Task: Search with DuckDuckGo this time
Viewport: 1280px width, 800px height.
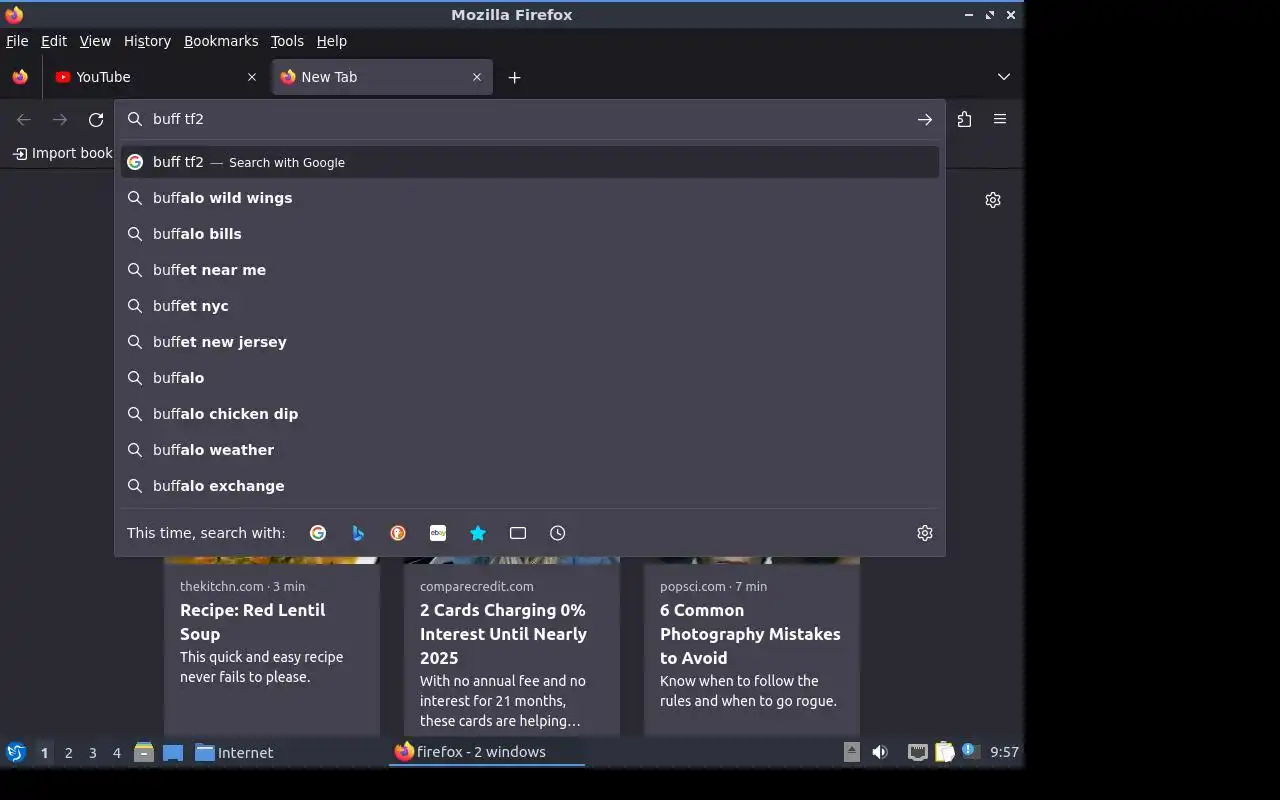Action: coord(398,533)
